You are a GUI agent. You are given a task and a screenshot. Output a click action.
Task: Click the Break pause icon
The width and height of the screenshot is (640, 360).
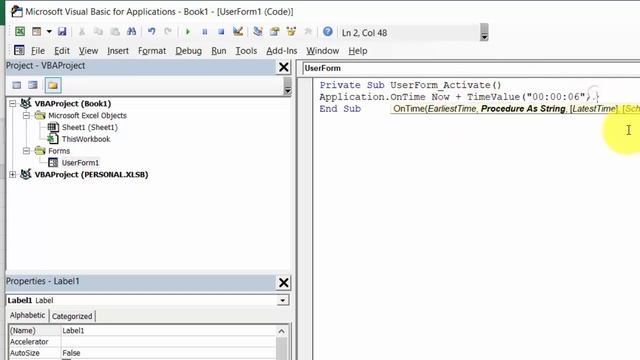tap(204, 31)
